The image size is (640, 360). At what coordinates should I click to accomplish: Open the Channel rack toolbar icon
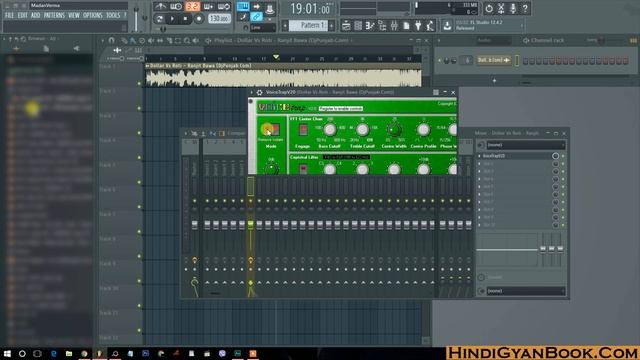point(358,26)
